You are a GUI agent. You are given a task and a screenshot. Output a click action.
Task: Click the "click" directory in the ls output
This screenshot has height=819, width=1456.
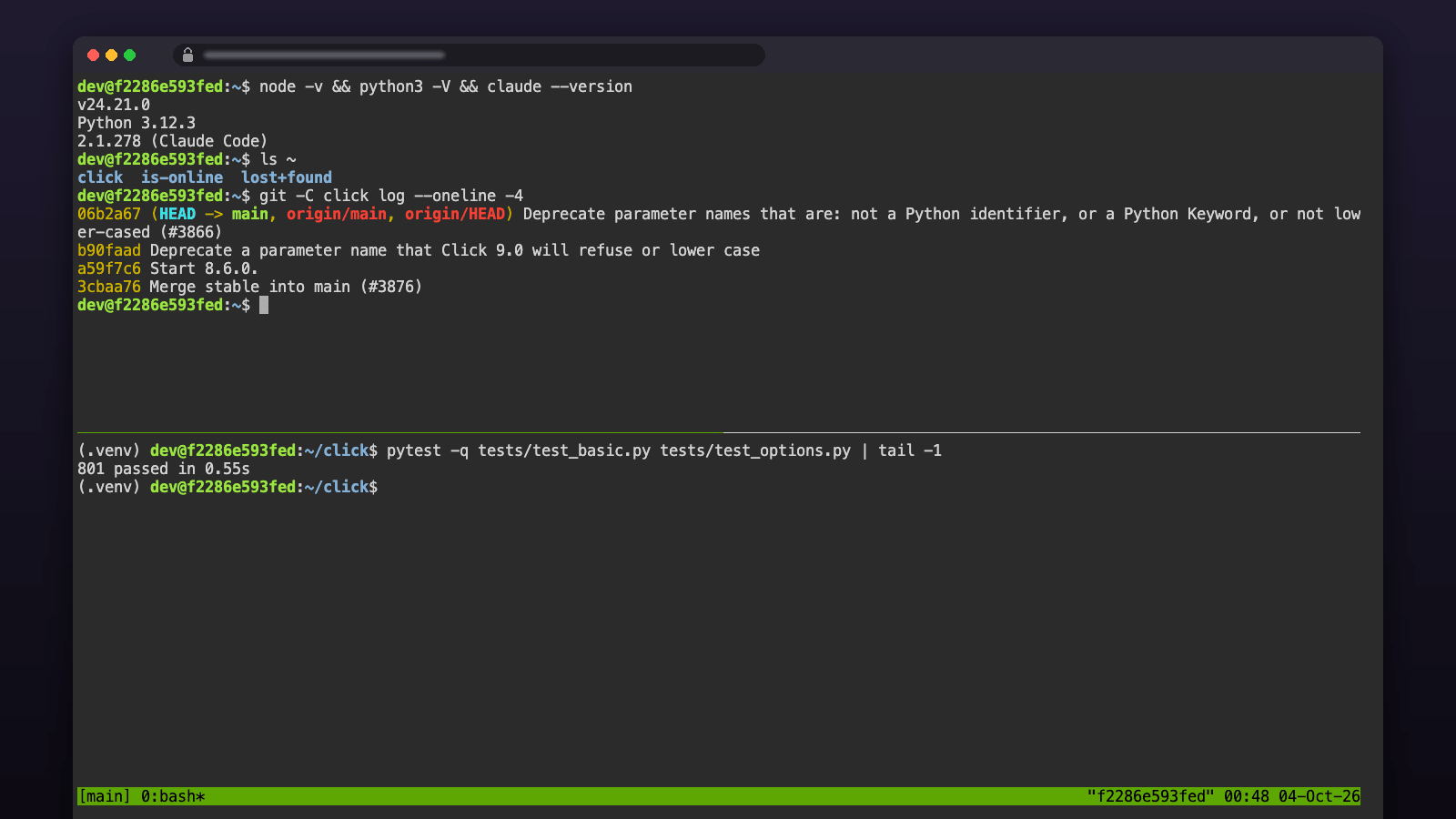click(100, 177)
